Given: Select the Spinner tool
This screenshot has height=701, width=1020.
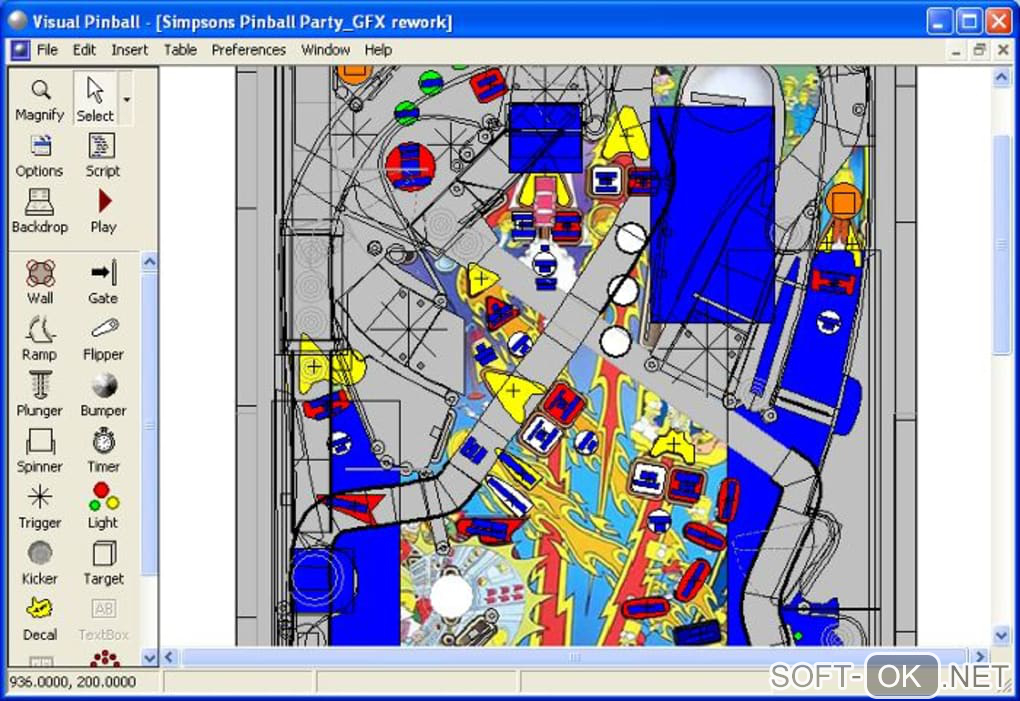Looking at the screenshot, I should click(x=40, y=451).
